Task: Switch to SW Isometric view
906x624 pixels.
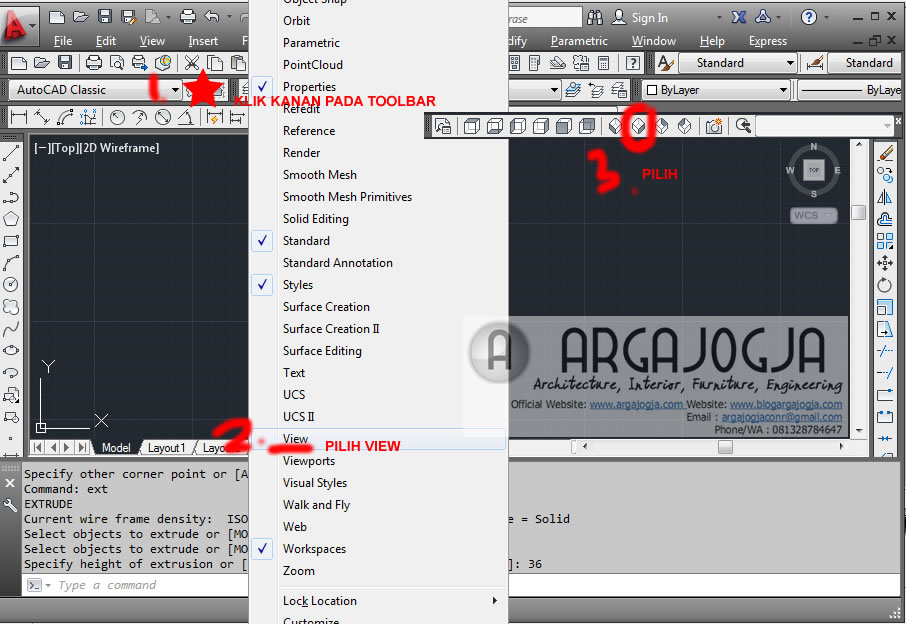Action: tap(615, 125)
